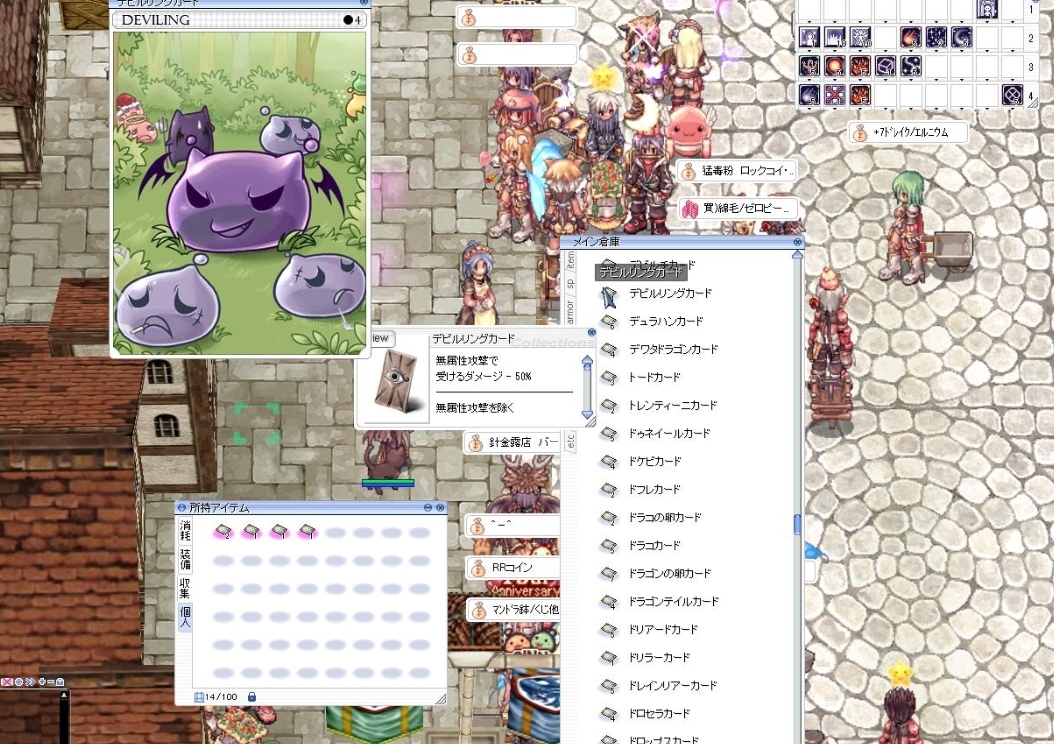Open the +7ドレイク/エルニウム vendor shop
Viewport: 1054px width, 744px height.
[908, 133]
